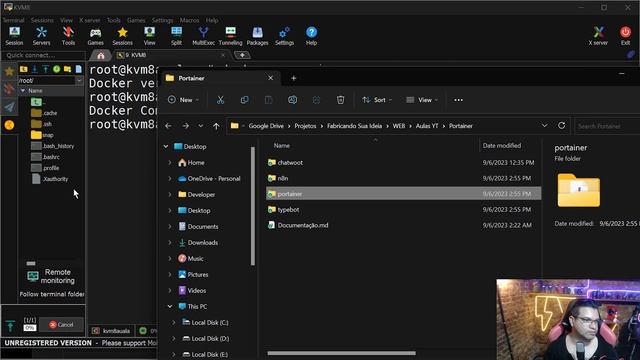This screenshot has height=360, width=640.
Task: Open the Explorer View dropdown
Action: [422, 100]
